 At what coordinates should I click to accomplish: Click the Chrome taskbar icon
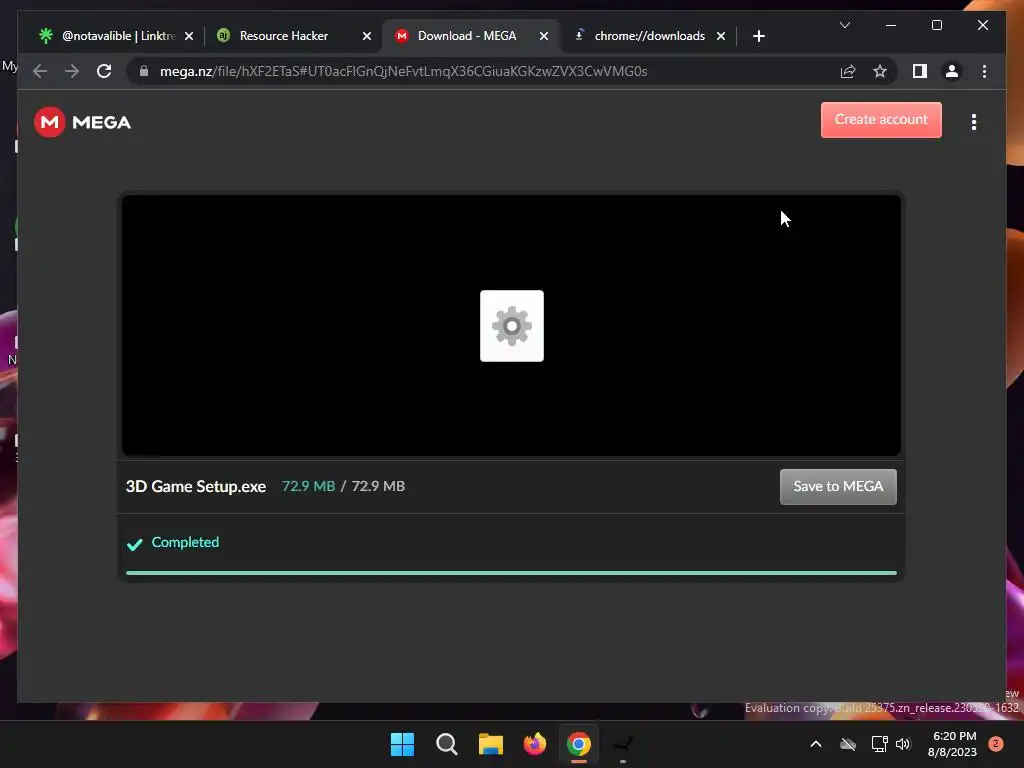coord(579,744)
